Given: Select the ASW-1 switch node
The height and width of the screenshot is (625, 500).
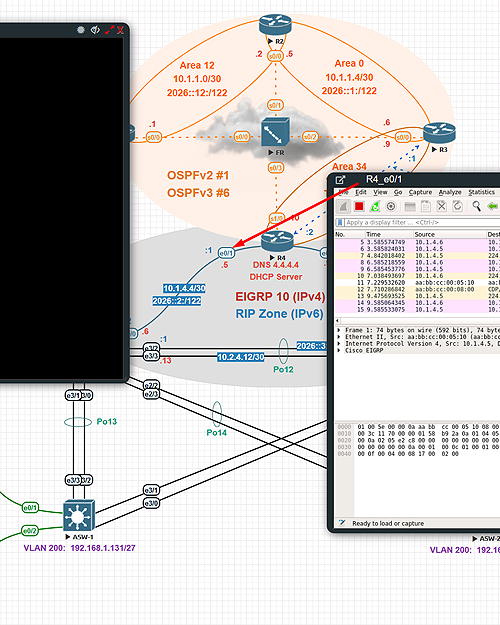Looking at the screenshot, I should pyautogui.click(x=79, y=516).
